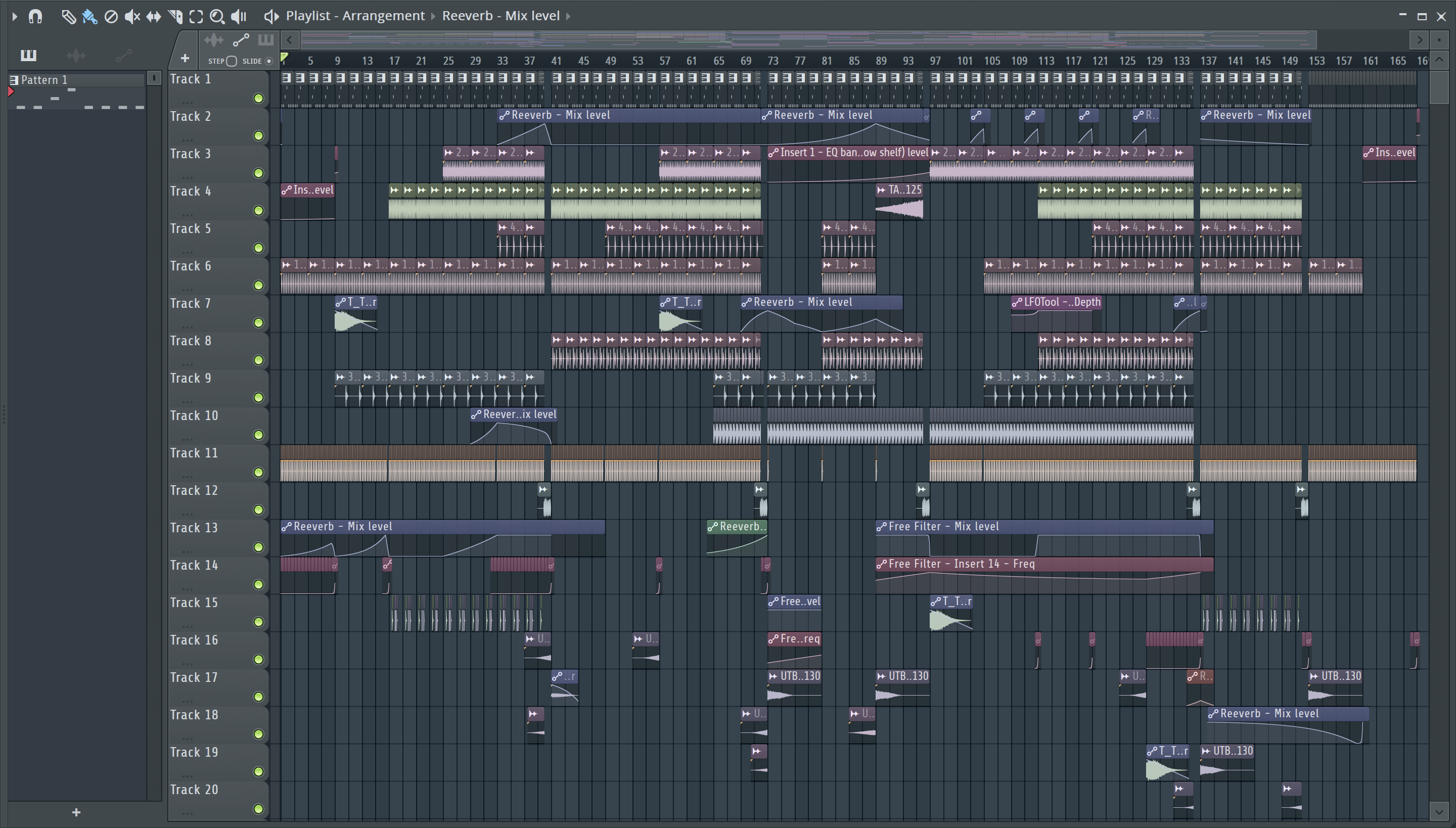This screenshot has width=1456, height=828.
Task: Select Track 13 header label
Action: pos(194,528)
